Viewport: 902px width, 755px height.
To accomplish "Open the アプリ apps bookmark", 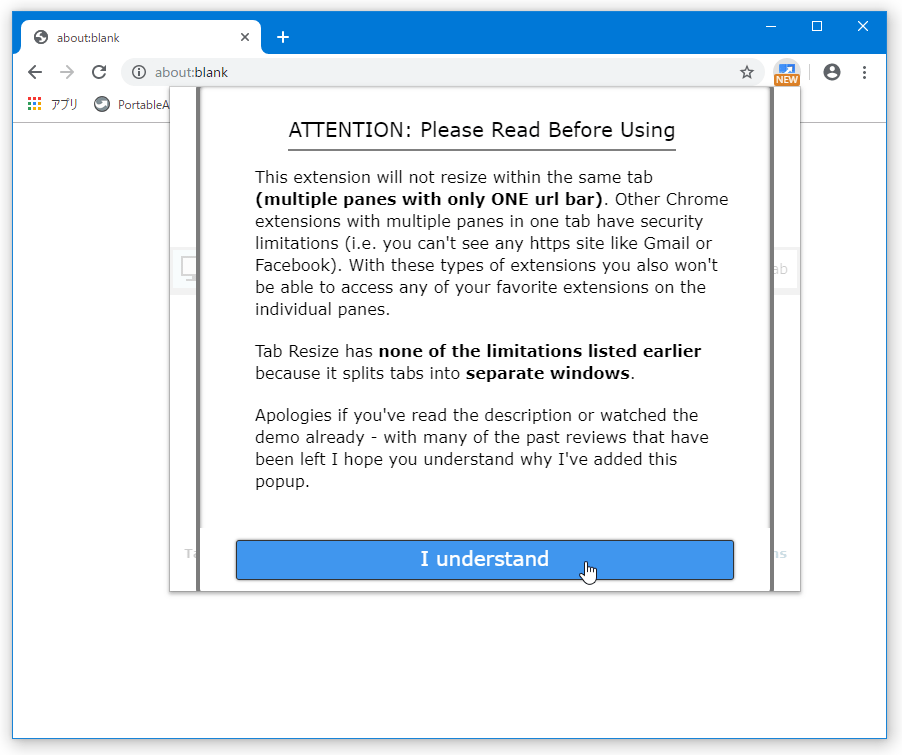I will [52, 104].
